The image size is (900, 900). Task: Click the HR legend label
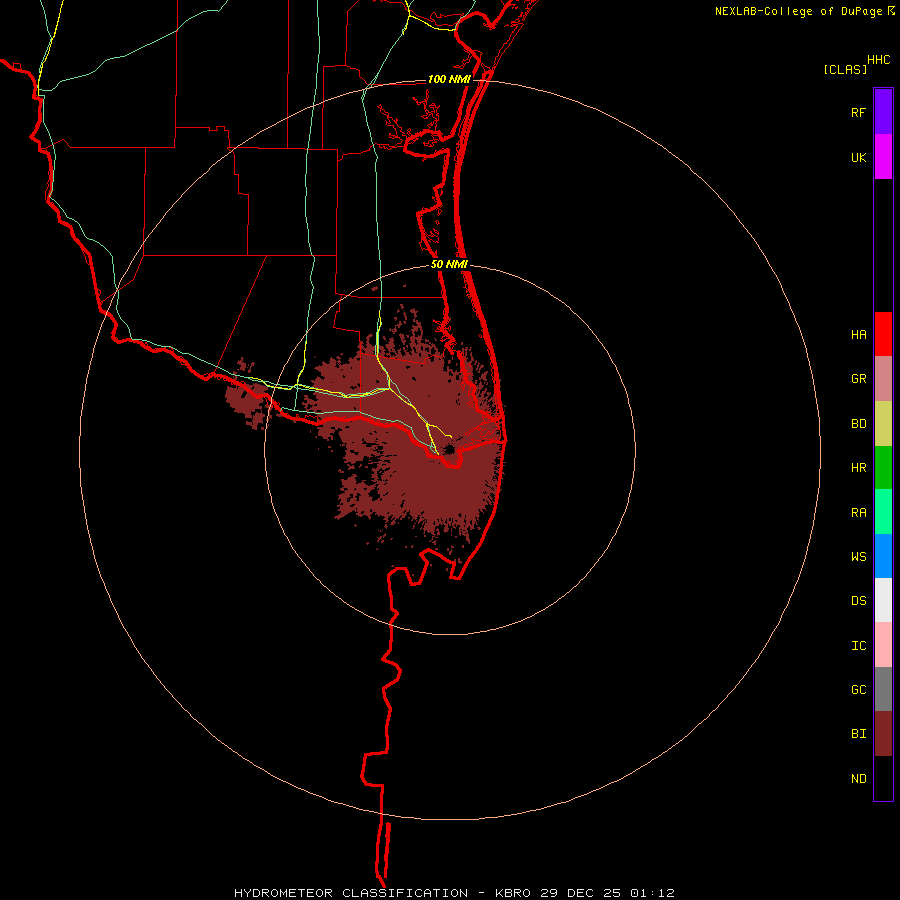[858, 468]
